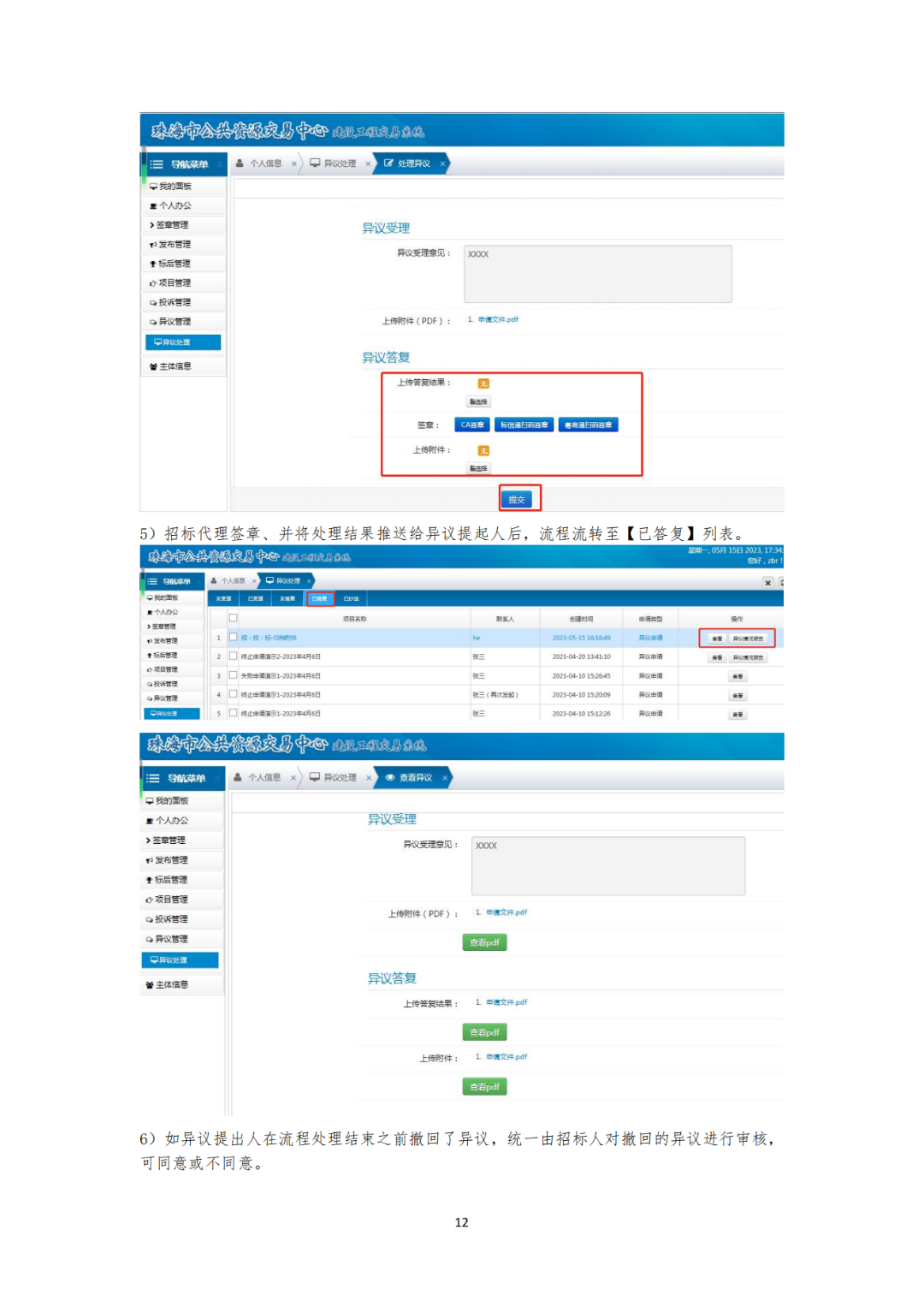Select the 未受理 tab in the list screenshot
The width and height of the screenshot is (924, 1307).
click(223, 598)
